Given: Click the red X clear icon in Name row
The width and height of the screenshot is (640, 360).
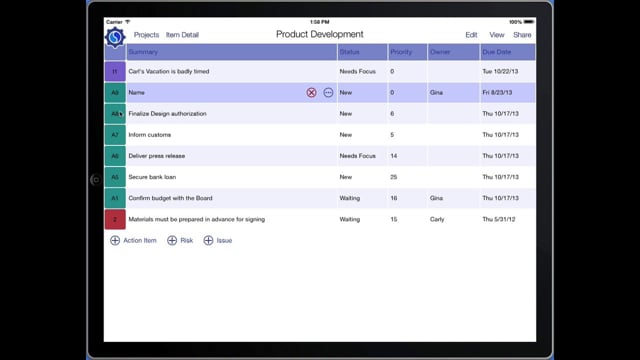Looking at the screenshot, I should tap(311, 93).
